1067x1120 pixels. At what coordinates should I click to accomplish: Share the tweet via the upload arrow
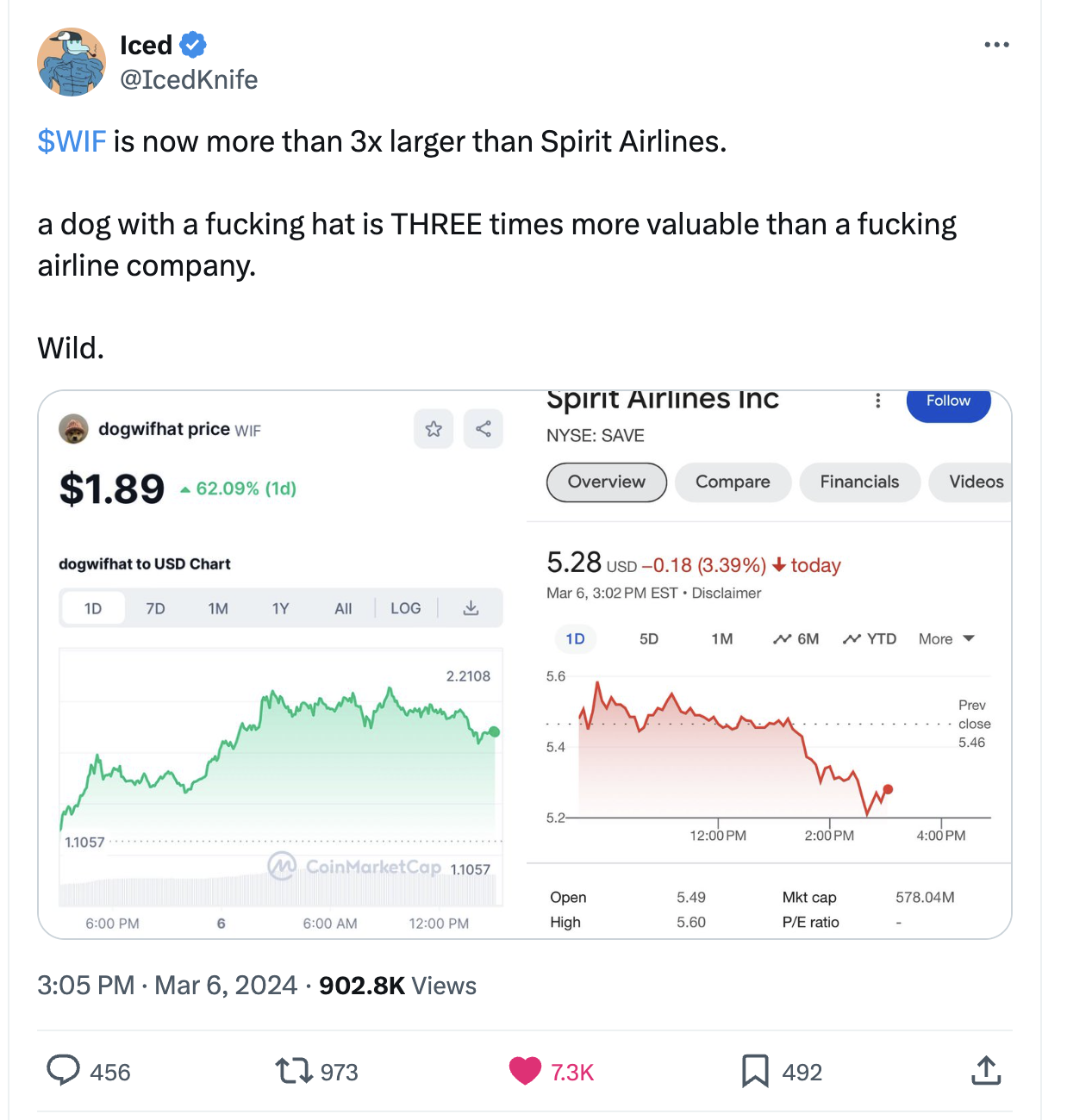point(986,1071)
